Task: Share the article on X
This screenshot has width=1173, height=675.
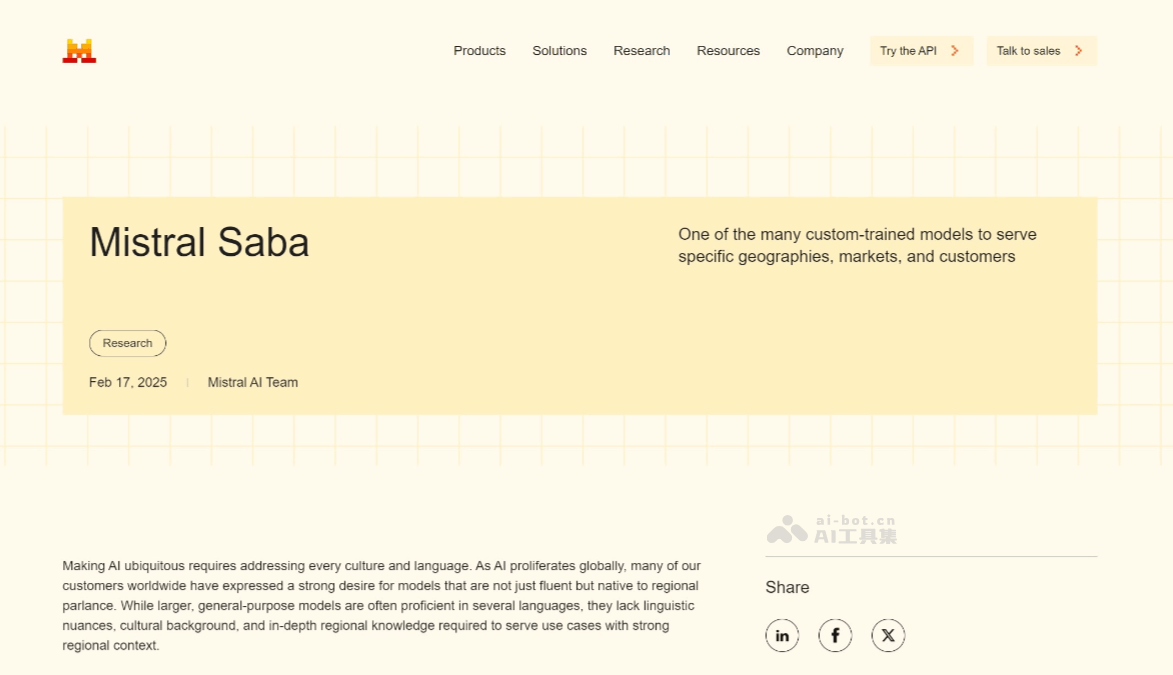Action: (x=888, y=635)
